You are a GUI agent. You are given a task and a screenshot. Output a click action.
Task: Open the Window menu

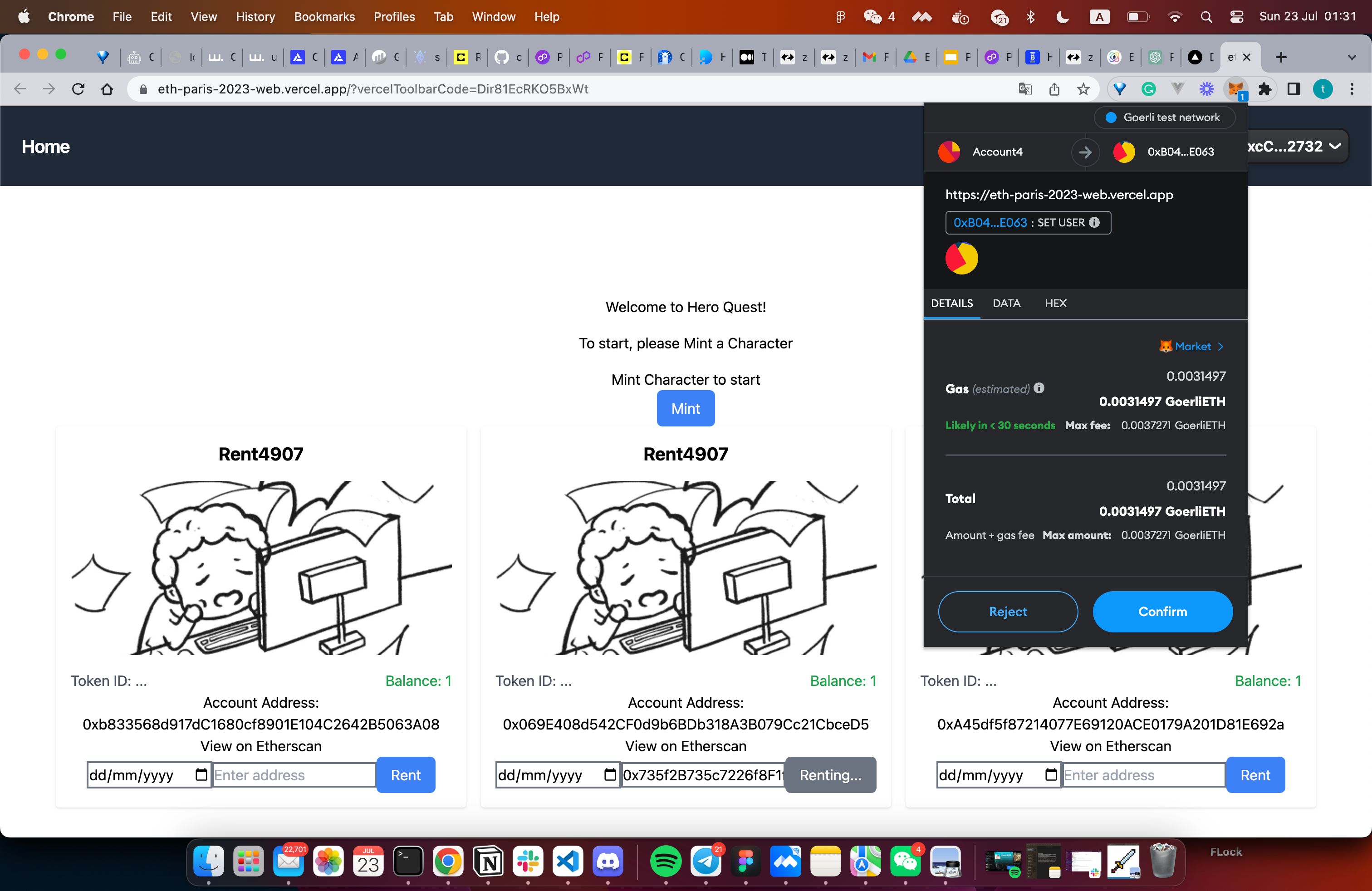[494, 17]
